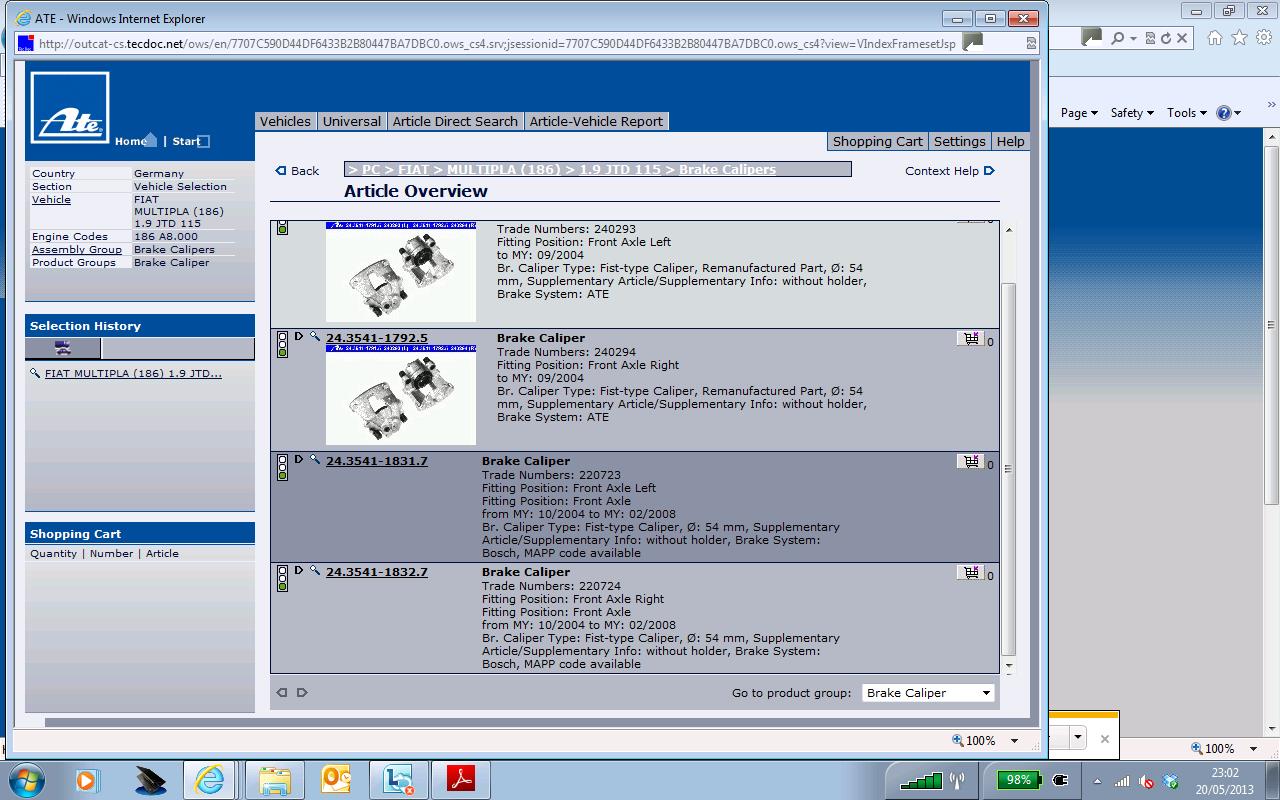Open Go to product group dropdown
This screenshot has width=1280, height=800.
click(928, 693)
